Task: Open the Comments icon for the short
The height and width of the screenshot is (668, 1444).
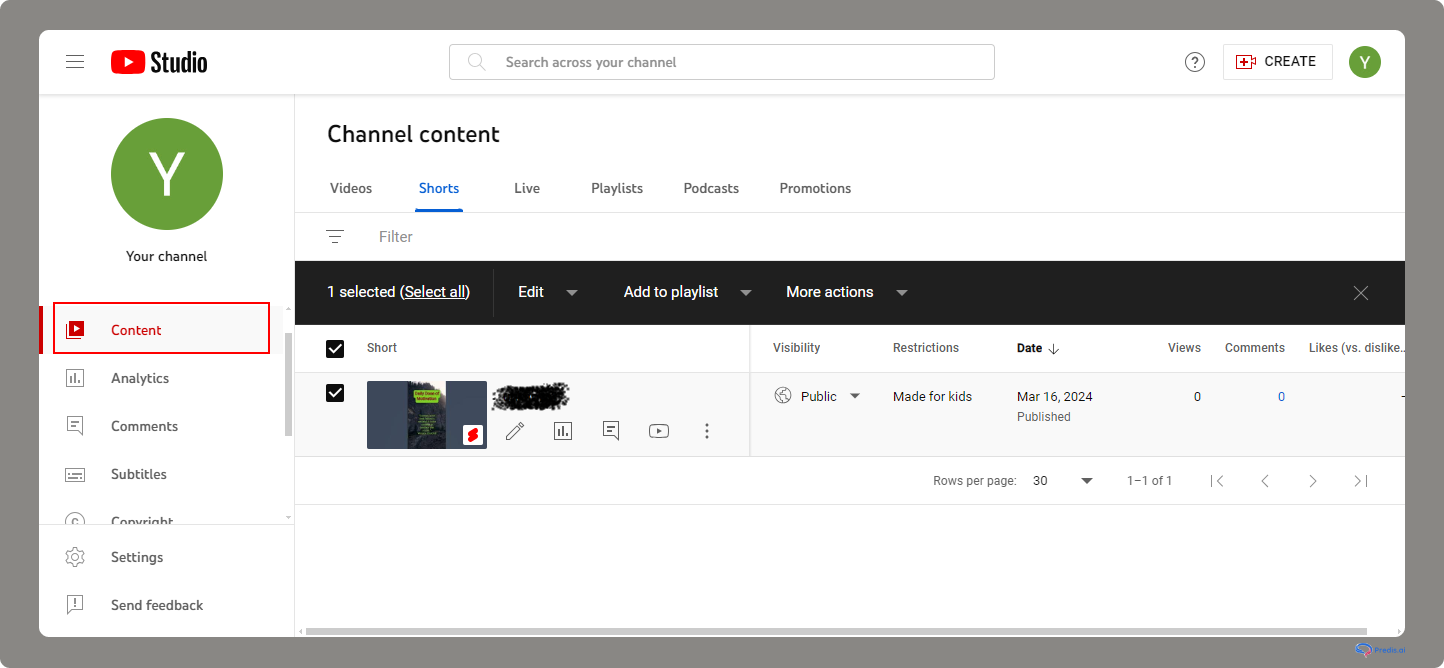Action: [611, 430]
